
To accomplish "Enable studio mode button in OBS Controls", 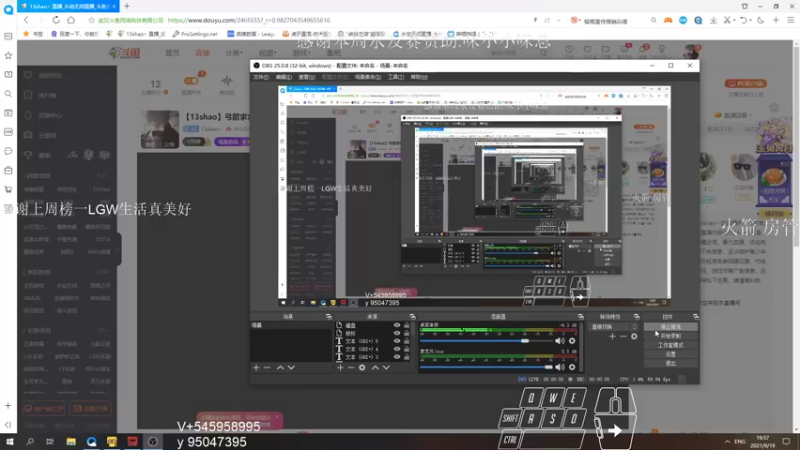I will pyautogui.click(x=670, y=345).
